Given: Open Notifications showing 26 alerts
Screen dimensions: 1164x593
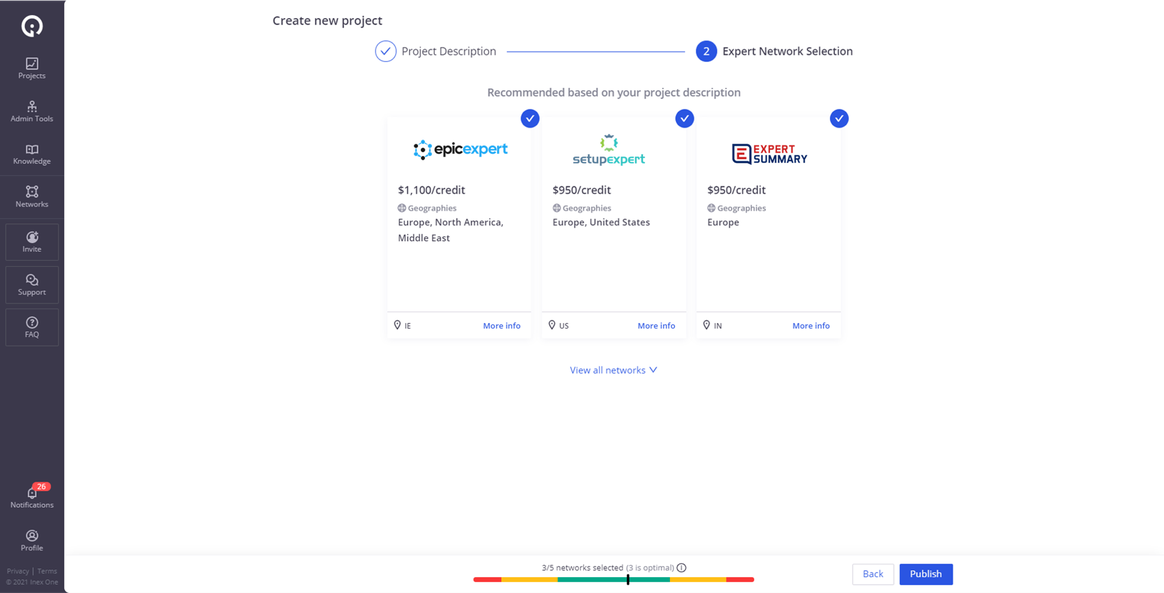Looking at the screenshot, I should coord(31,497).
